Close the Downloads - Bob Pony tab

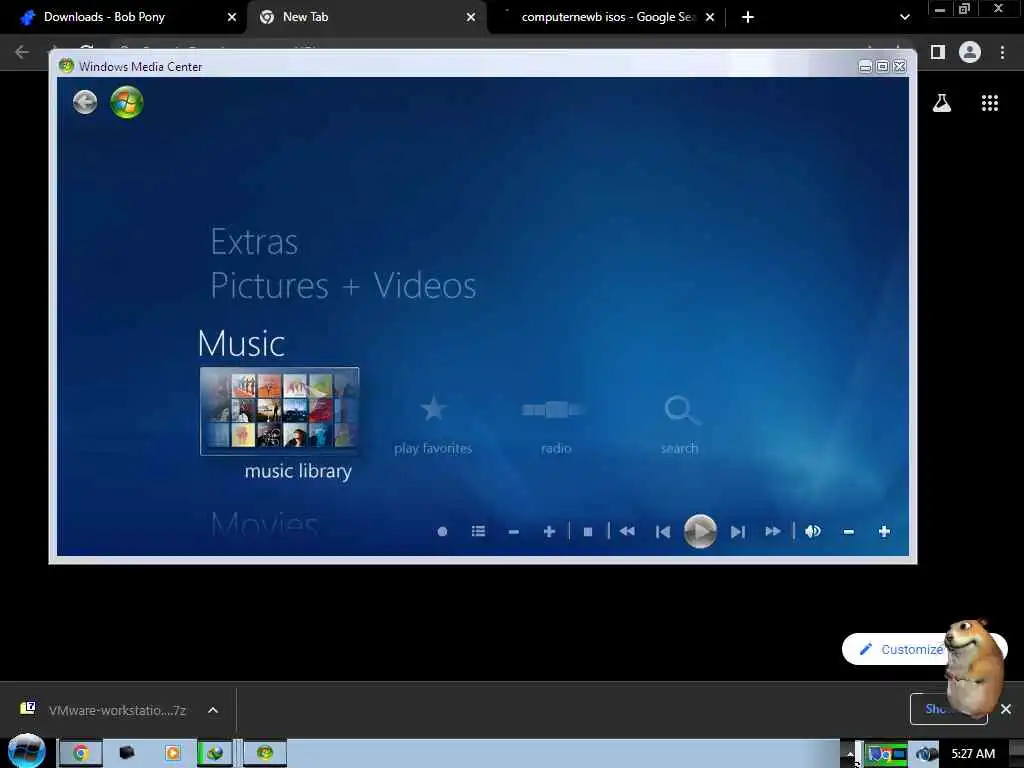click(232, 17)
